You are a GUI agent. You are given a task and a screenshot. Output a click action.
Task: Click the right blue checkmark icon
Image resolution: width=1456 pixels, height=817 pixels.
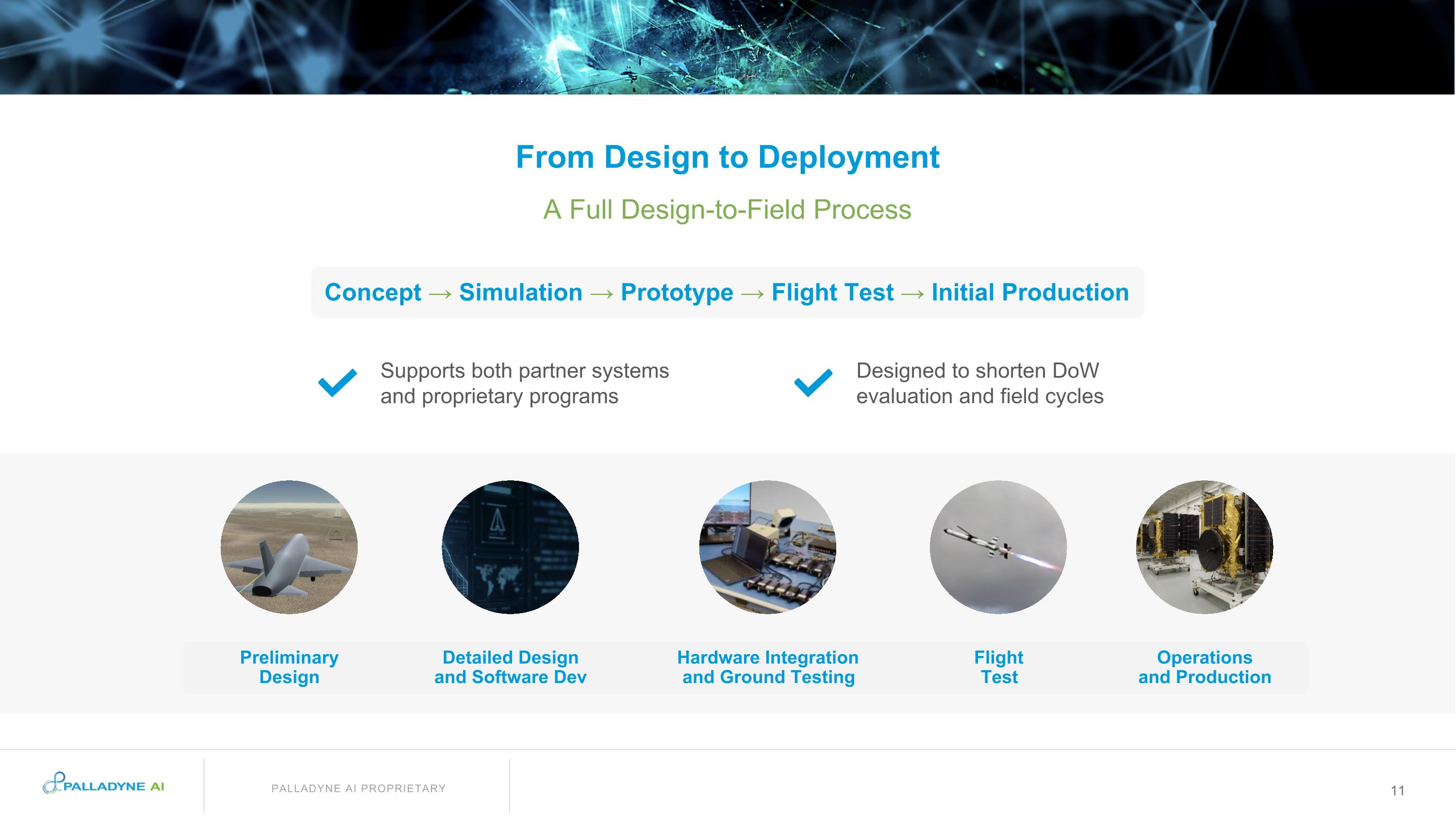click(x=812, y=384)
